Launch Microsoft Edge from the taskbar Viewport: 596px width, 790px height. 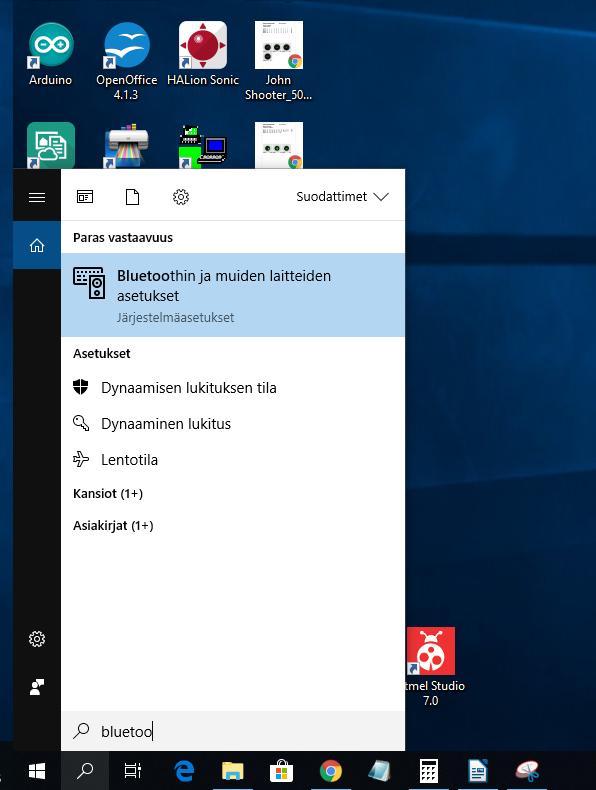click(x=184, y=770)
